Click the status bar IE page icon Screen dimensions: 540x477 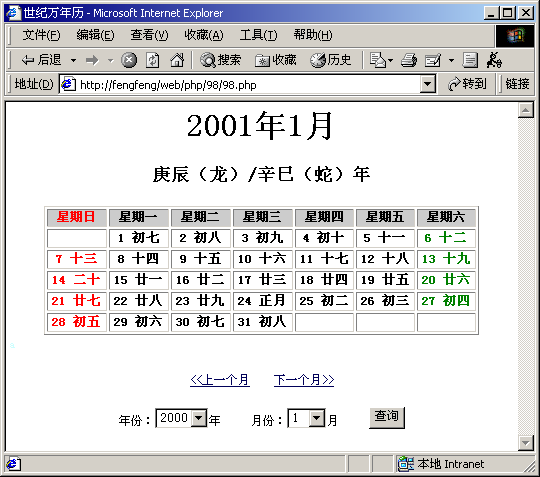tap(13, 464)
